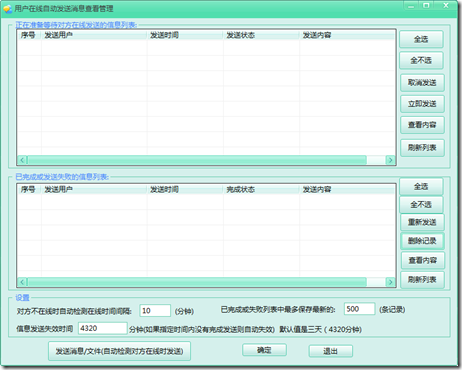Click 刷新列表 button beside the completed list

click(422, 279)
